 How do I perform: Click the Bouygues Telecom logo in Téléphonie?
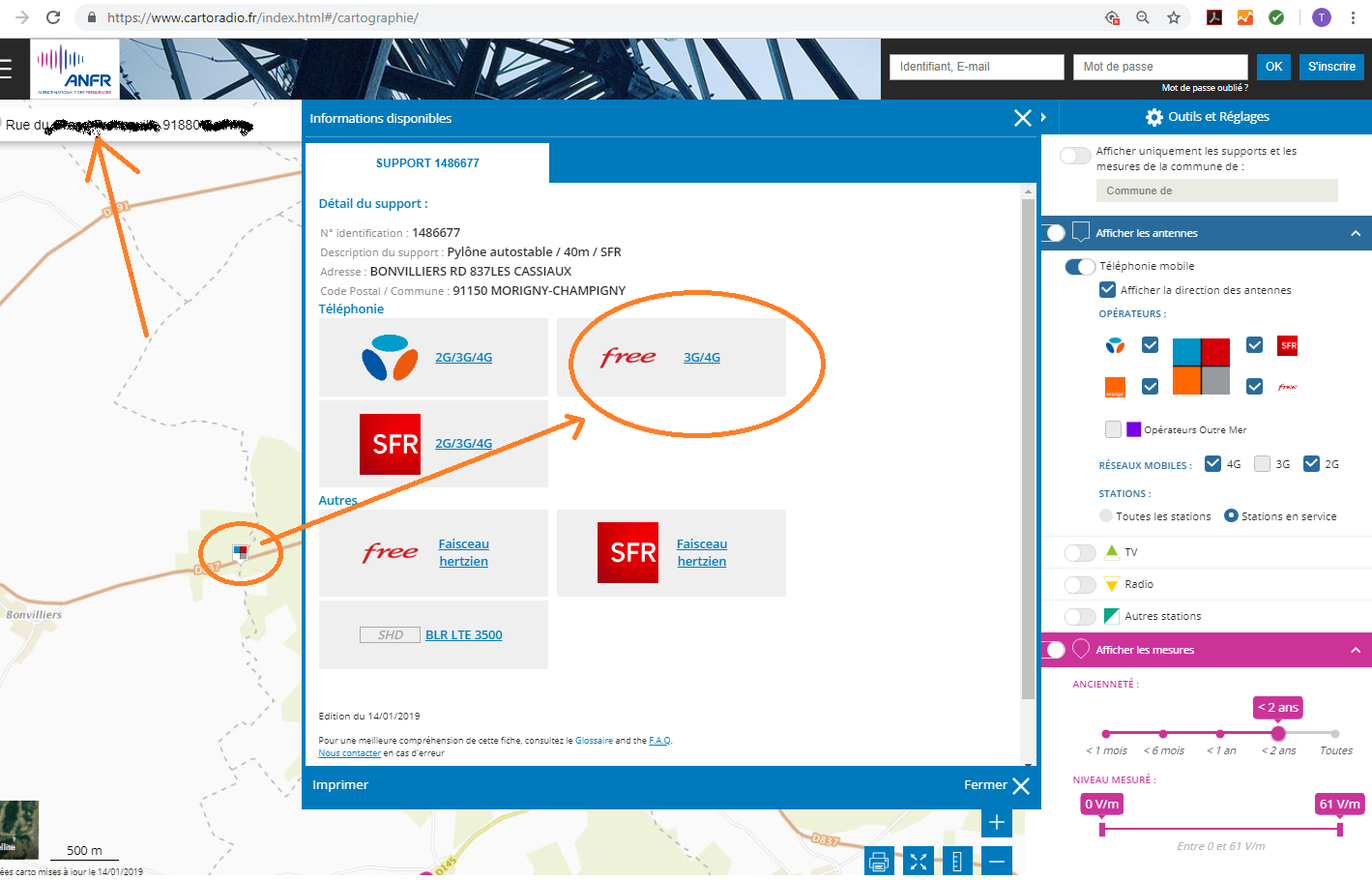tap(390, 357)
